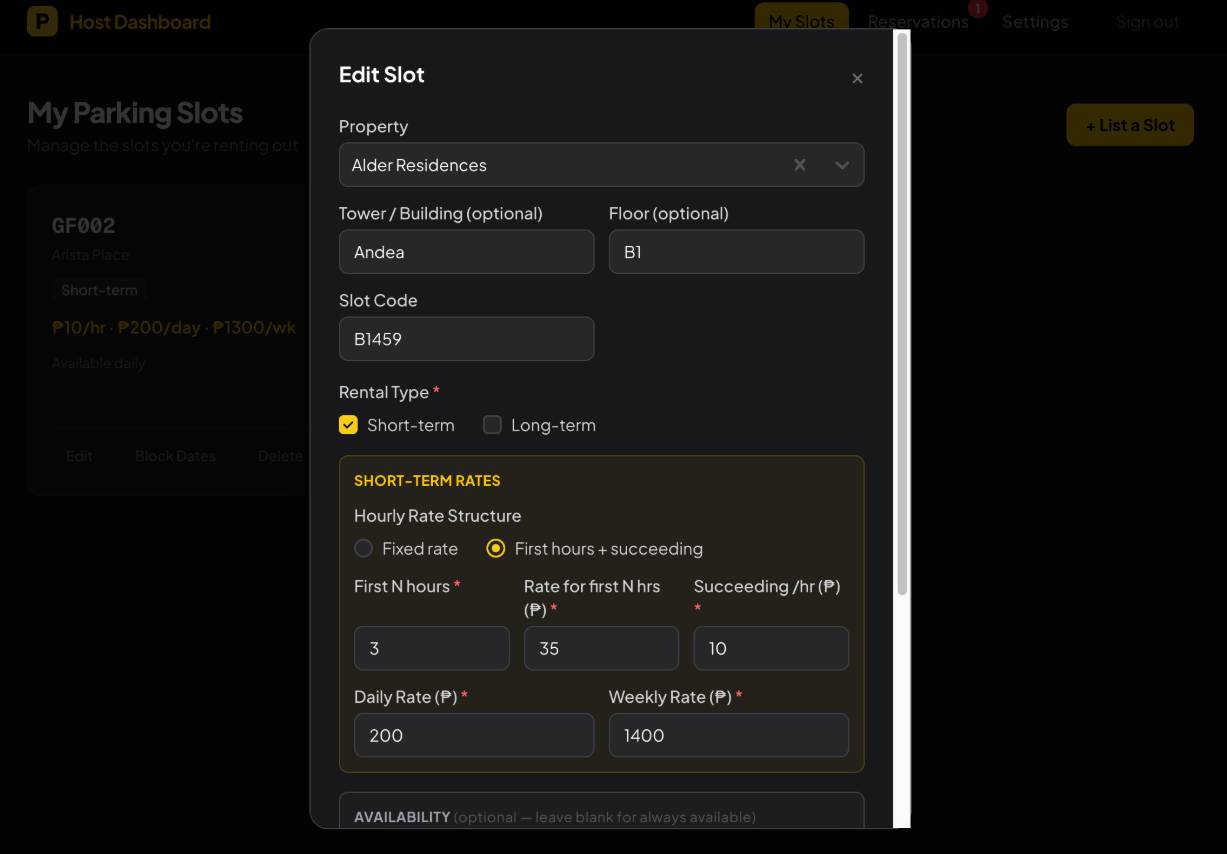Expand the Property dropdown chevron
Viewport: 1227px width, 854px height.
click(842, 165)
